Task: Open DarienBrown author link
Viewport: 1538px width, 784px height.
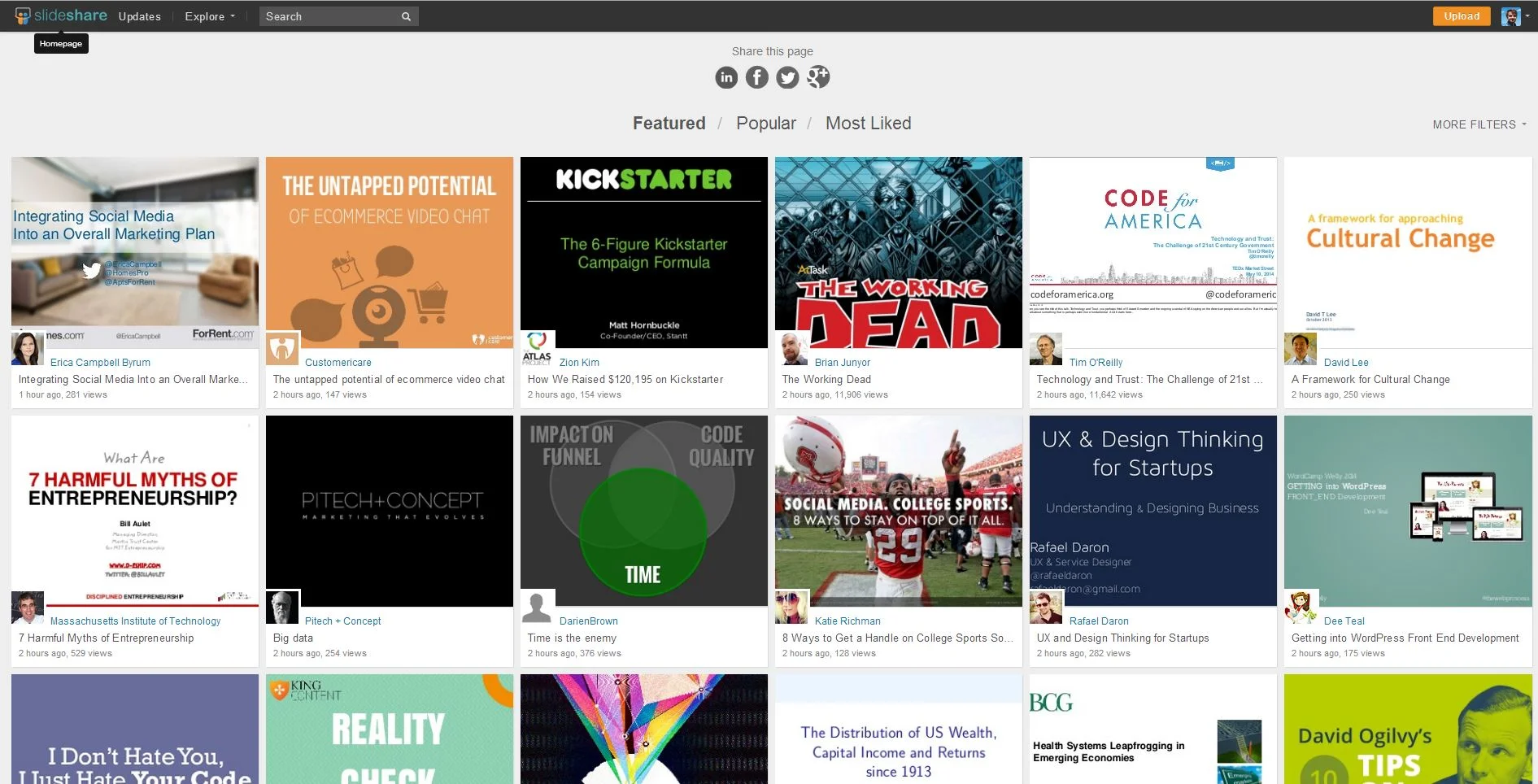Action: tap(588, 621)
